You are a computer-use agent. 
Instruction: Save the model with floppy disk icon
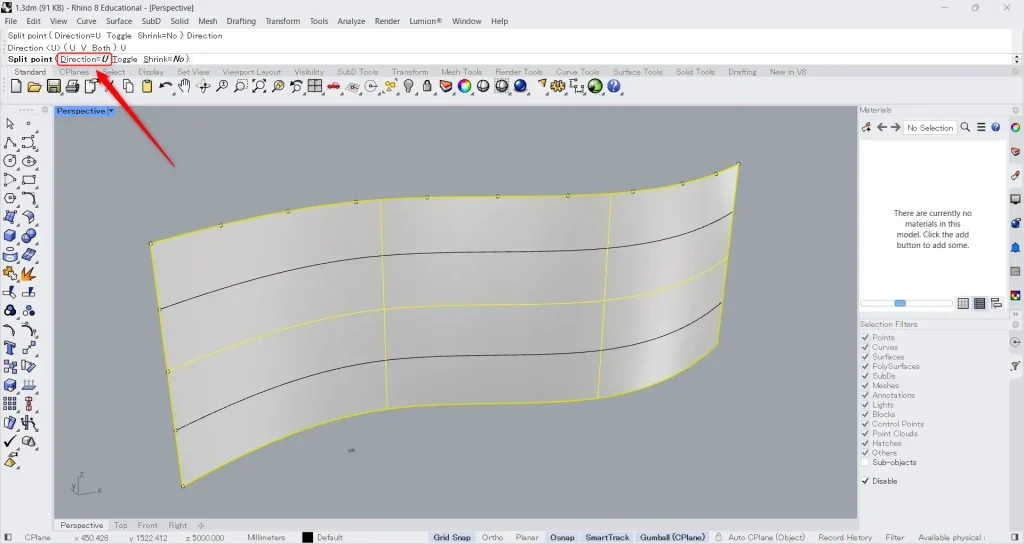[x=54, y=86]
